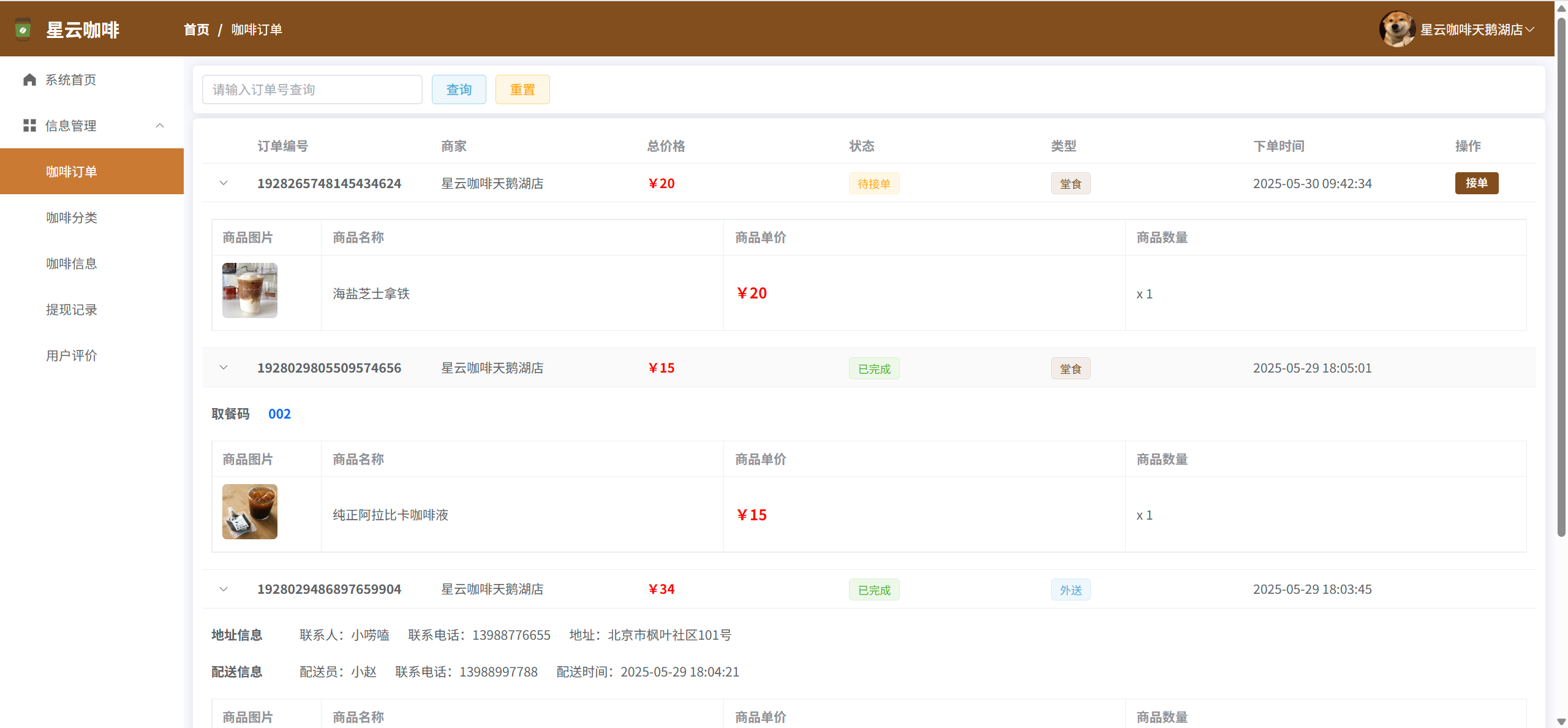
Task: Open the 用户评价 sidebar item
Action: pos(72,355)
